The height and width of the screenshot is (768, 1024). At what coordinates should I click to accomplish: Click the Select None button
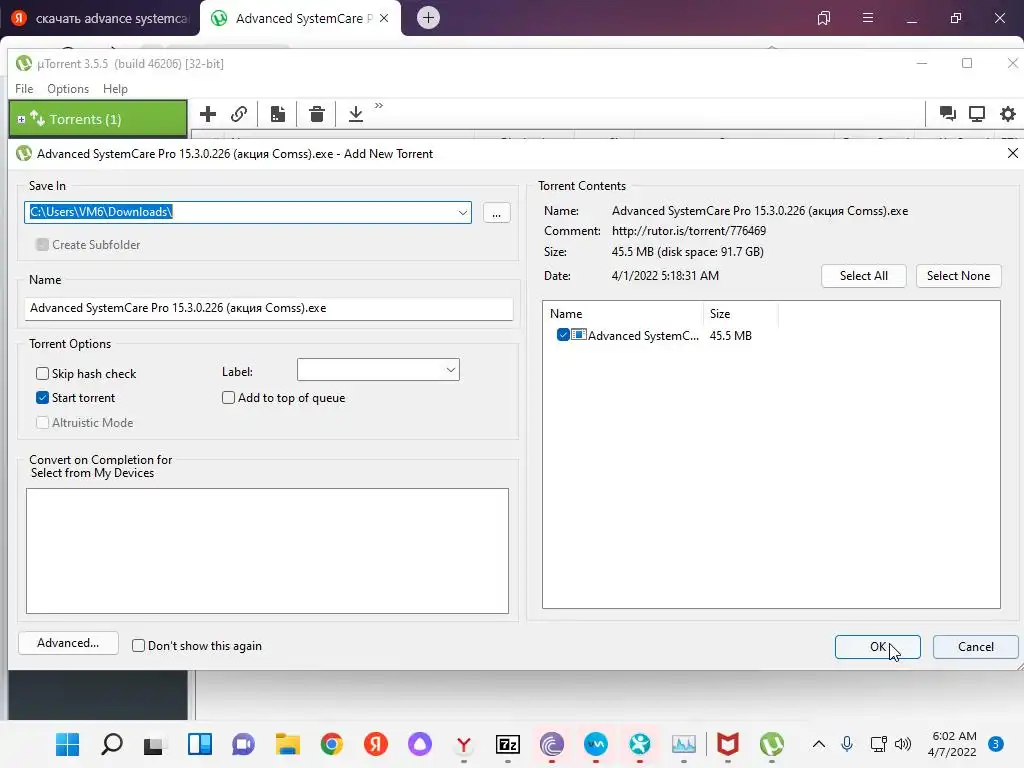click(958, 276)
